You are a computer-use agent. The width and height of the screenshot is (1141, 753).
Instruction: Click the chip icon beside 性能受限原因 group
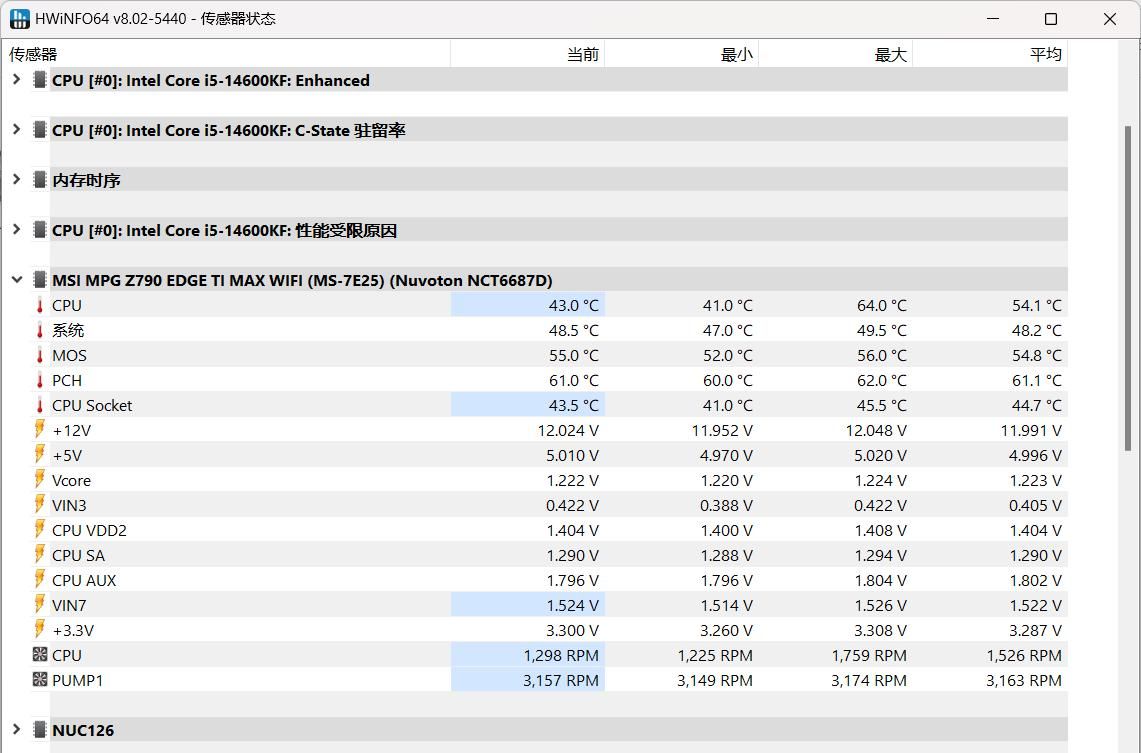coord(40,230)
